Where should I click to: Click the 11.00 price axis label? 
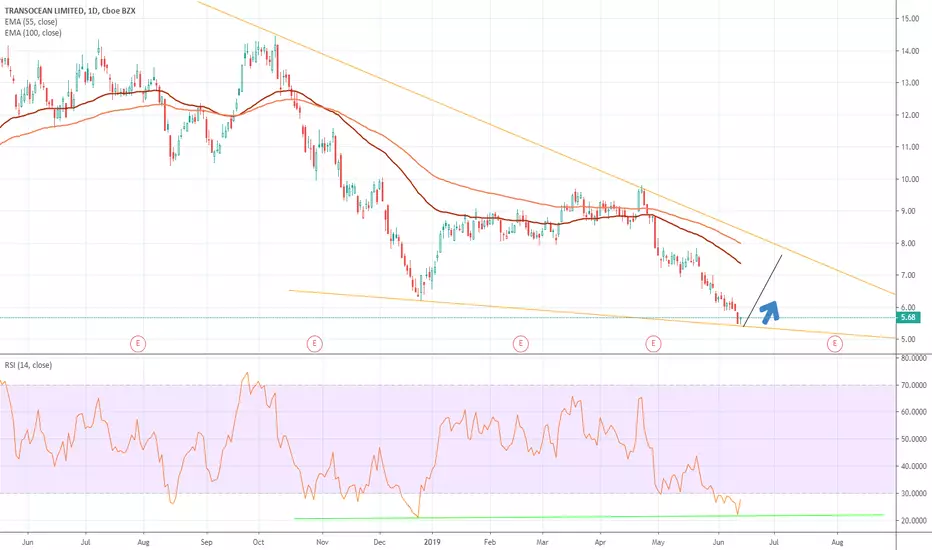tap(910, 147)
